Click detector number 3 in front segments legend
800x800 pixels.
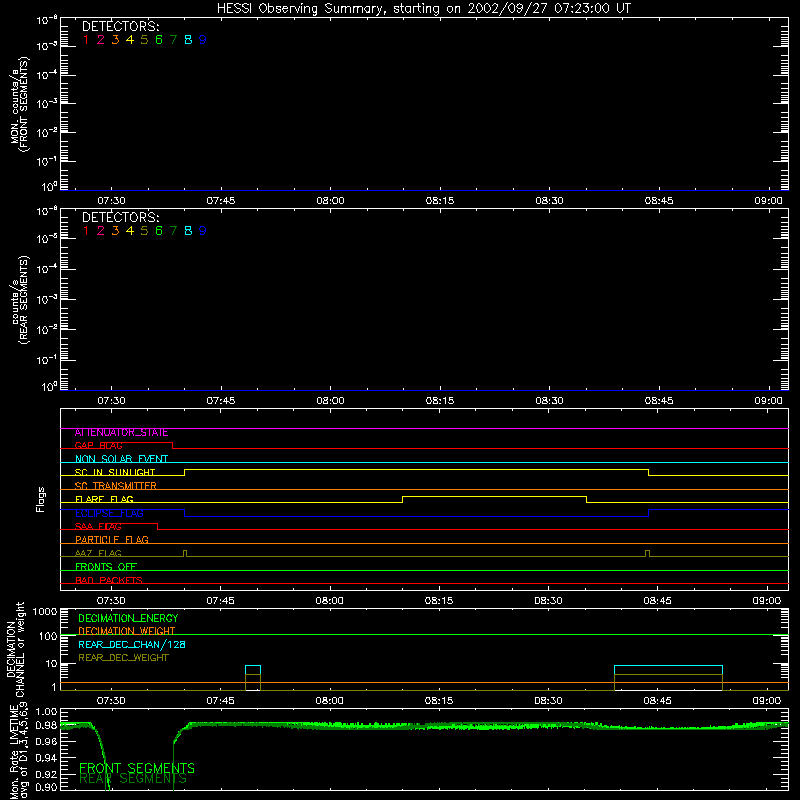pyautogui.click(x=115, y=40)
